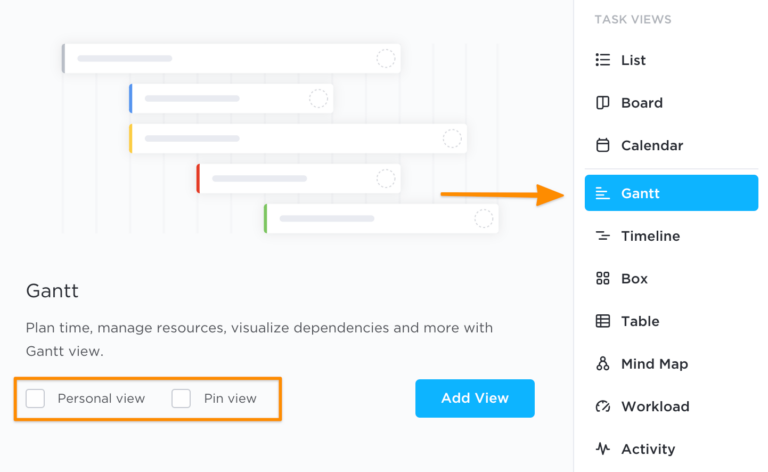Click the green Gantt bar in preview
Viewport: 768px width, 472px height.
[x=381, y=218]
